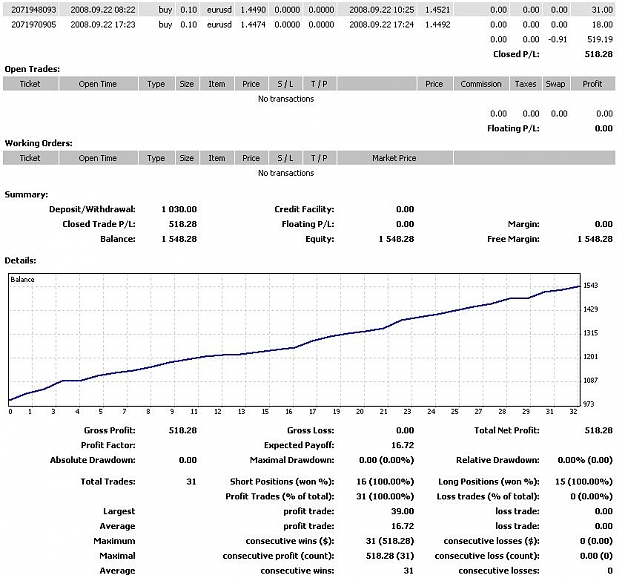625x578 pixels.
Task: Click the Balance label in Summary
Action: [118, 239]
